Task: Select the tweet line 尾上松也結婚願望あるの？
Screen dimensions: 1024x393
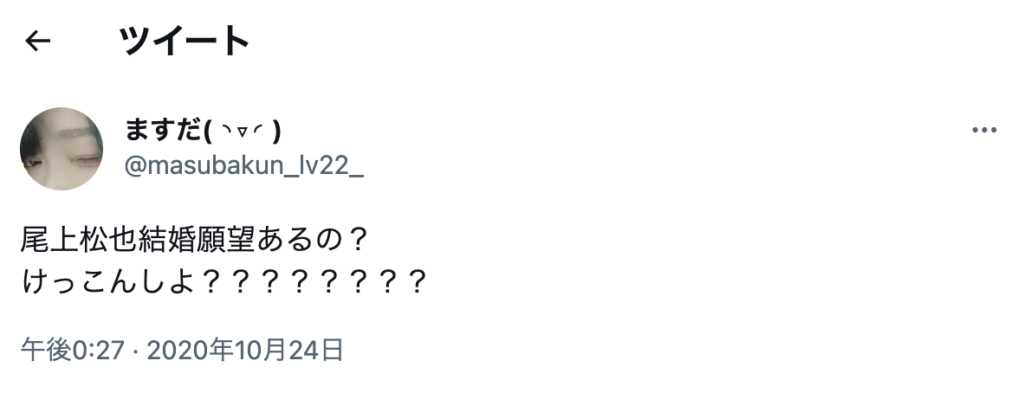Action: point(195,241)
